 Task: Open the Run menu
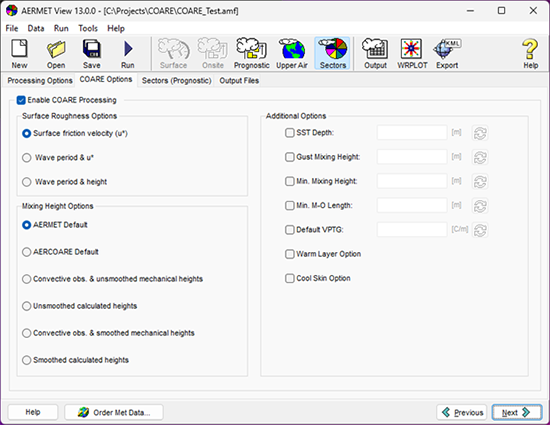coord(61,28)
